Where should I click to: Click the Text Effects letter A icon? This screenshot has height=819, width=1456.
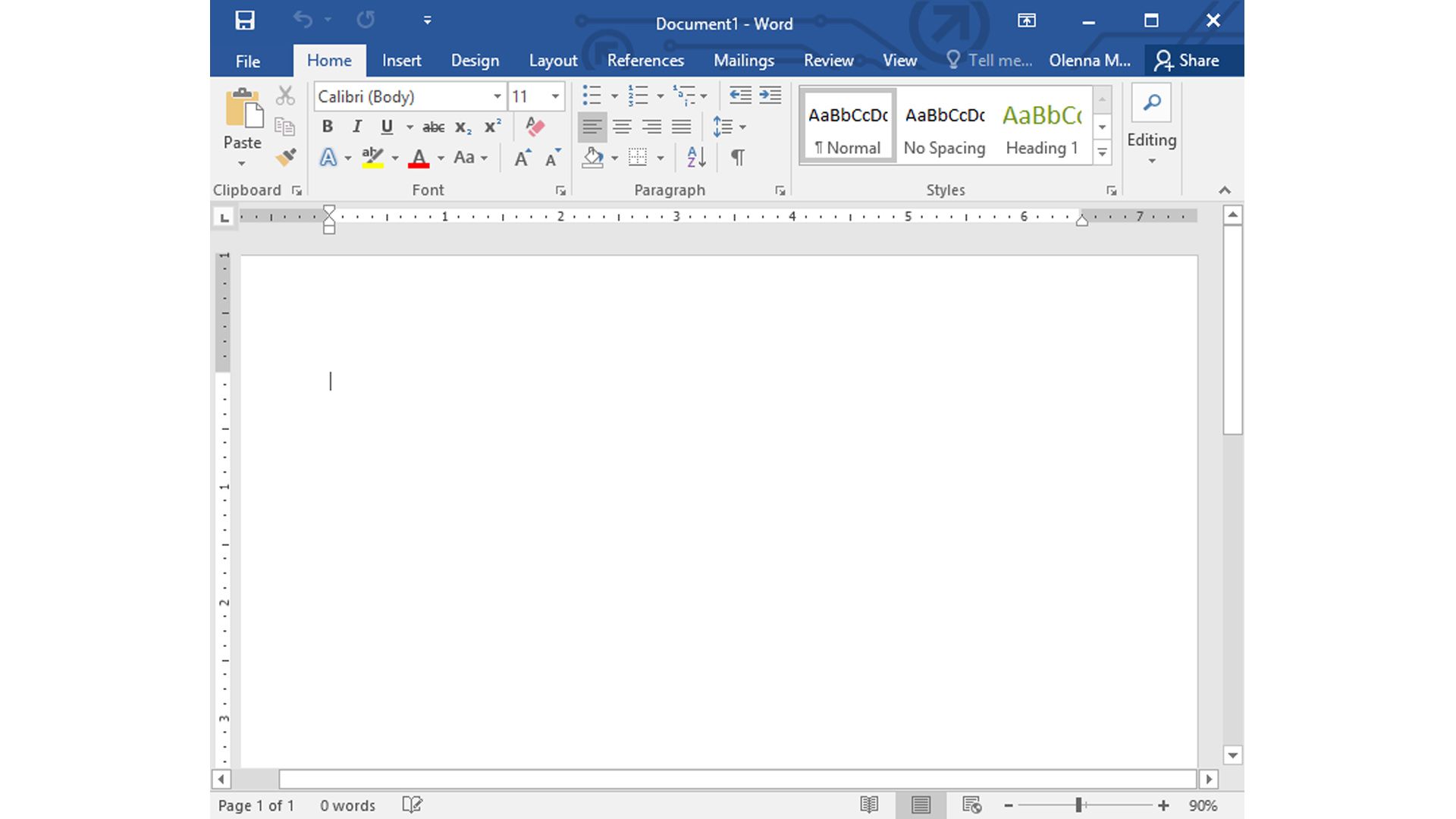pos(328,158)
